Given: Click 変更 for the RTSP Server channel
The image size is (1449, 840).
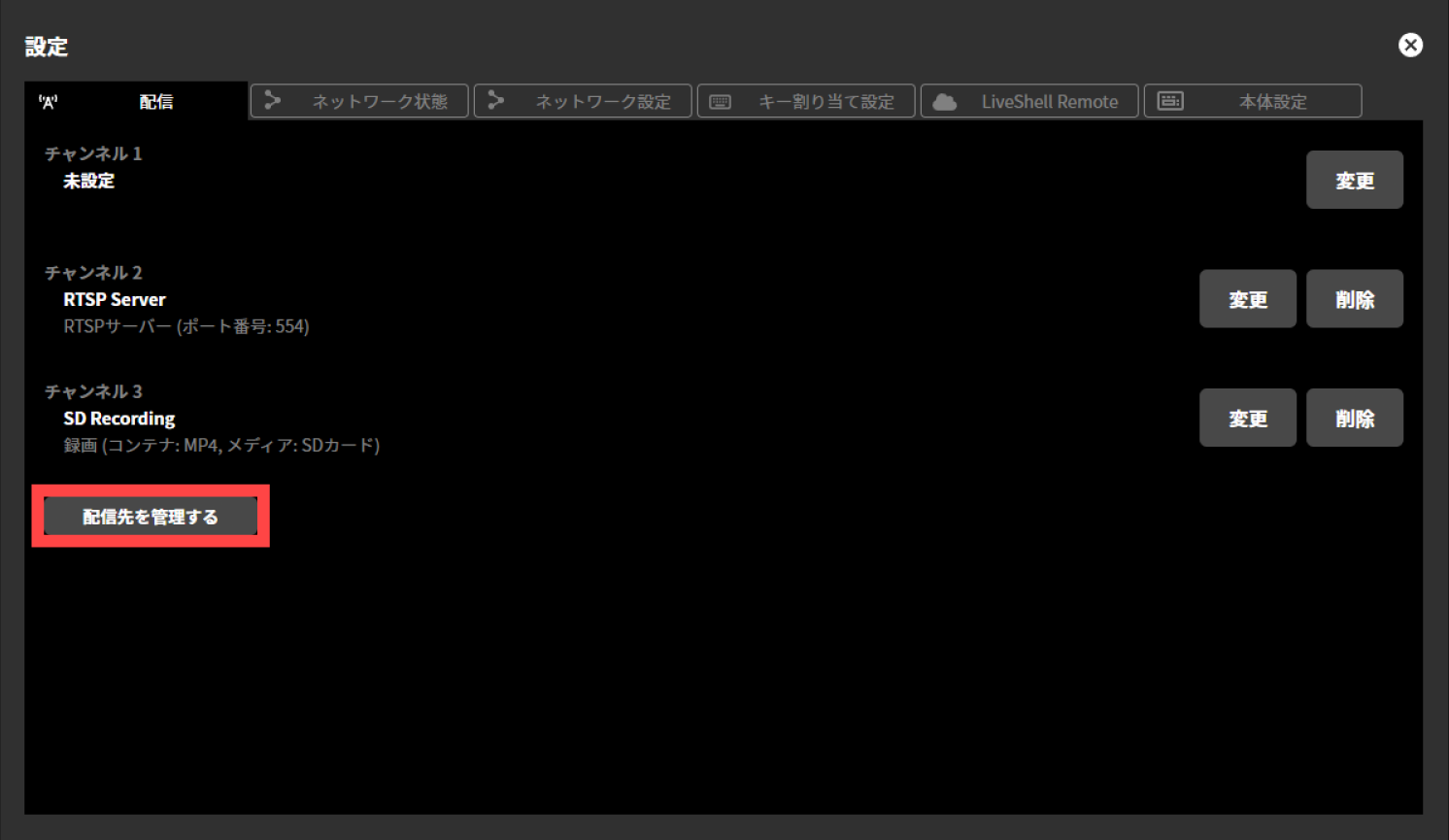Looking at the screenshot, I should (1247, 298).
